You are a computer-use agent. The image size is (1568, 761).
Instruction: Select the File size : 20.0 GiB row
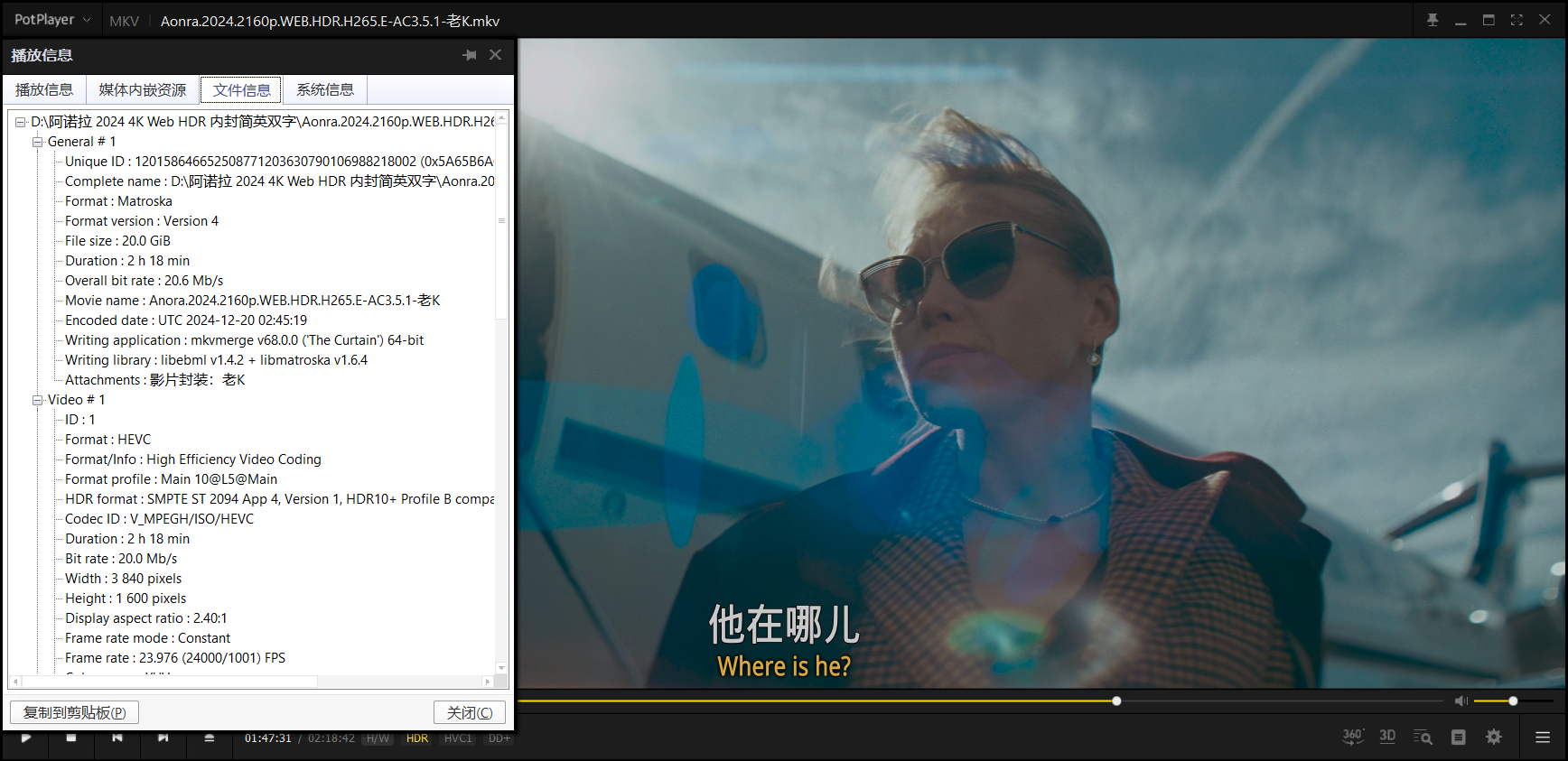click(x=117, y=241)
